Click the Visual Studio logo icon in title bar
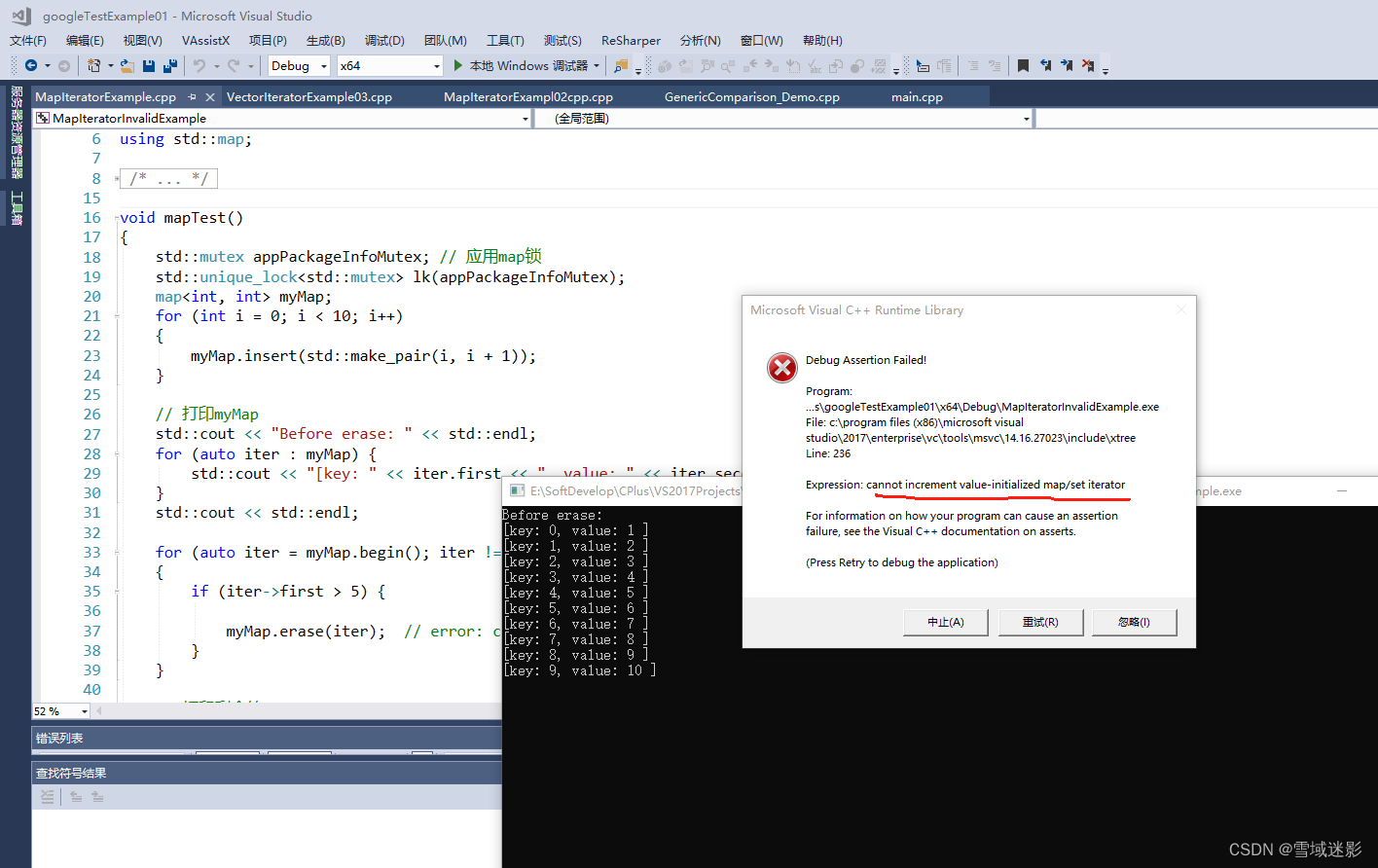The width and height of the screenshot is (1378, 868). tap(20, 16)
